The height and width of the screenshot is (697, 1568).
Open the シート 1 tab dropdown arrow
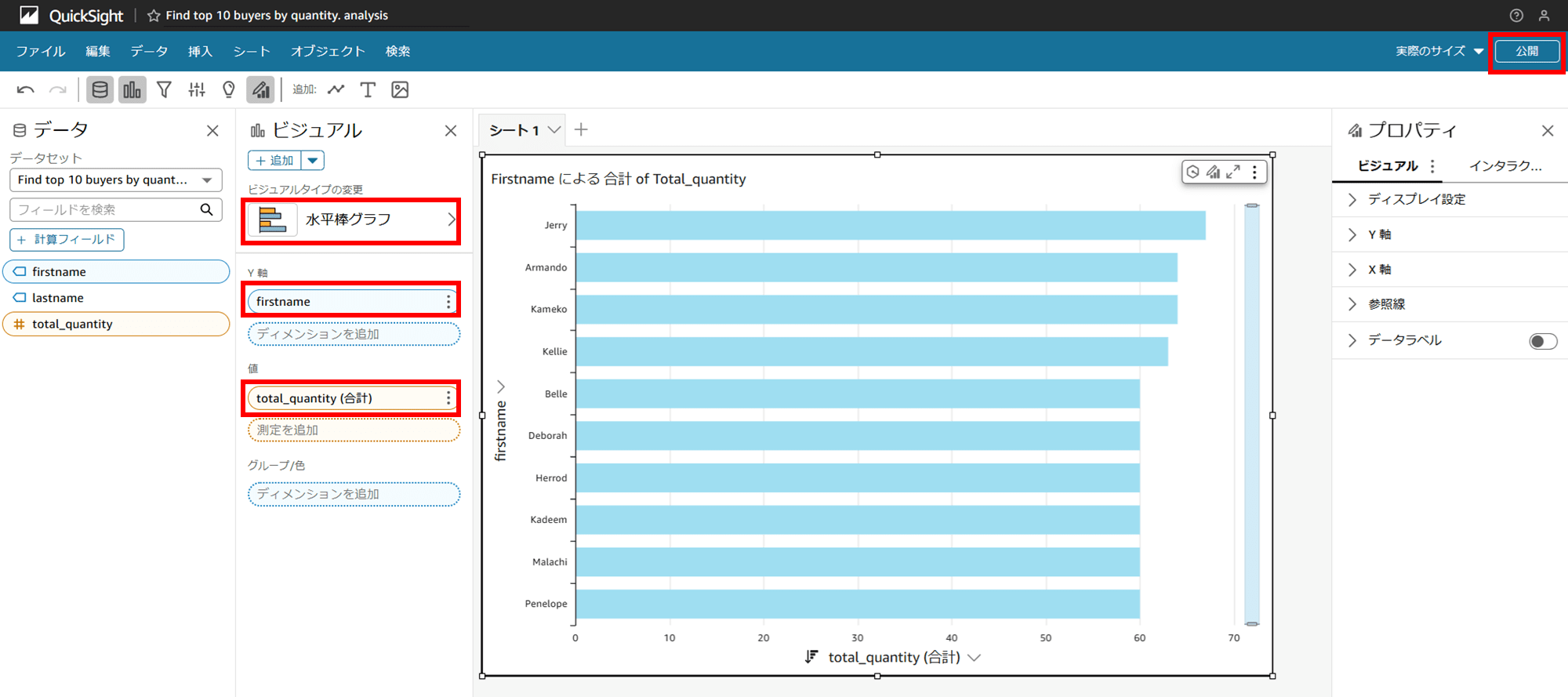tap(554, 130)
